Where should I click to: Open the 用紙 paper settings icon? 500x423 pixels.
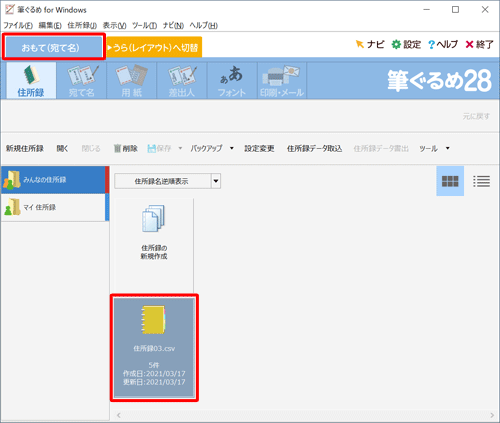[132, 81]
